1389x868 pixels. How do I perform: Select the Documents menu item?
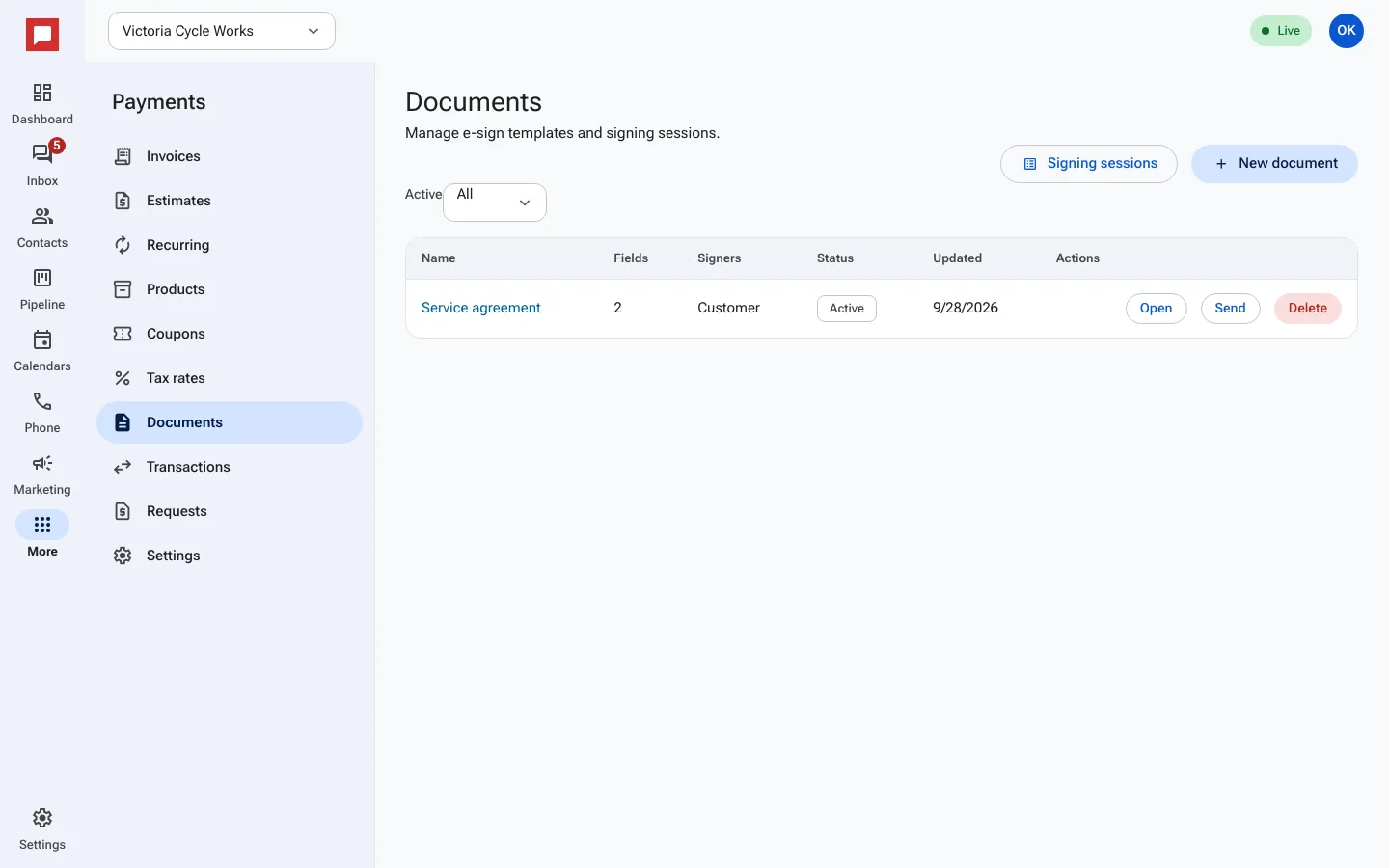230,422
